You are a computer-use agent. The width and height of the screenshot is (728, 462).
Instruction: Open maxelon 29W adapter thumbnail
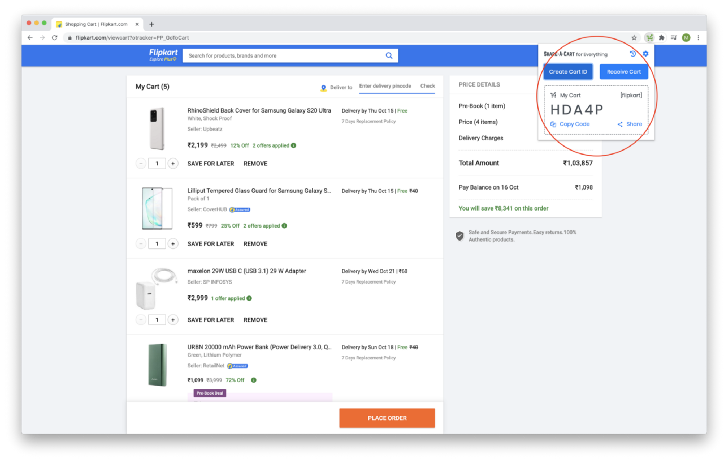coord(156,288)
